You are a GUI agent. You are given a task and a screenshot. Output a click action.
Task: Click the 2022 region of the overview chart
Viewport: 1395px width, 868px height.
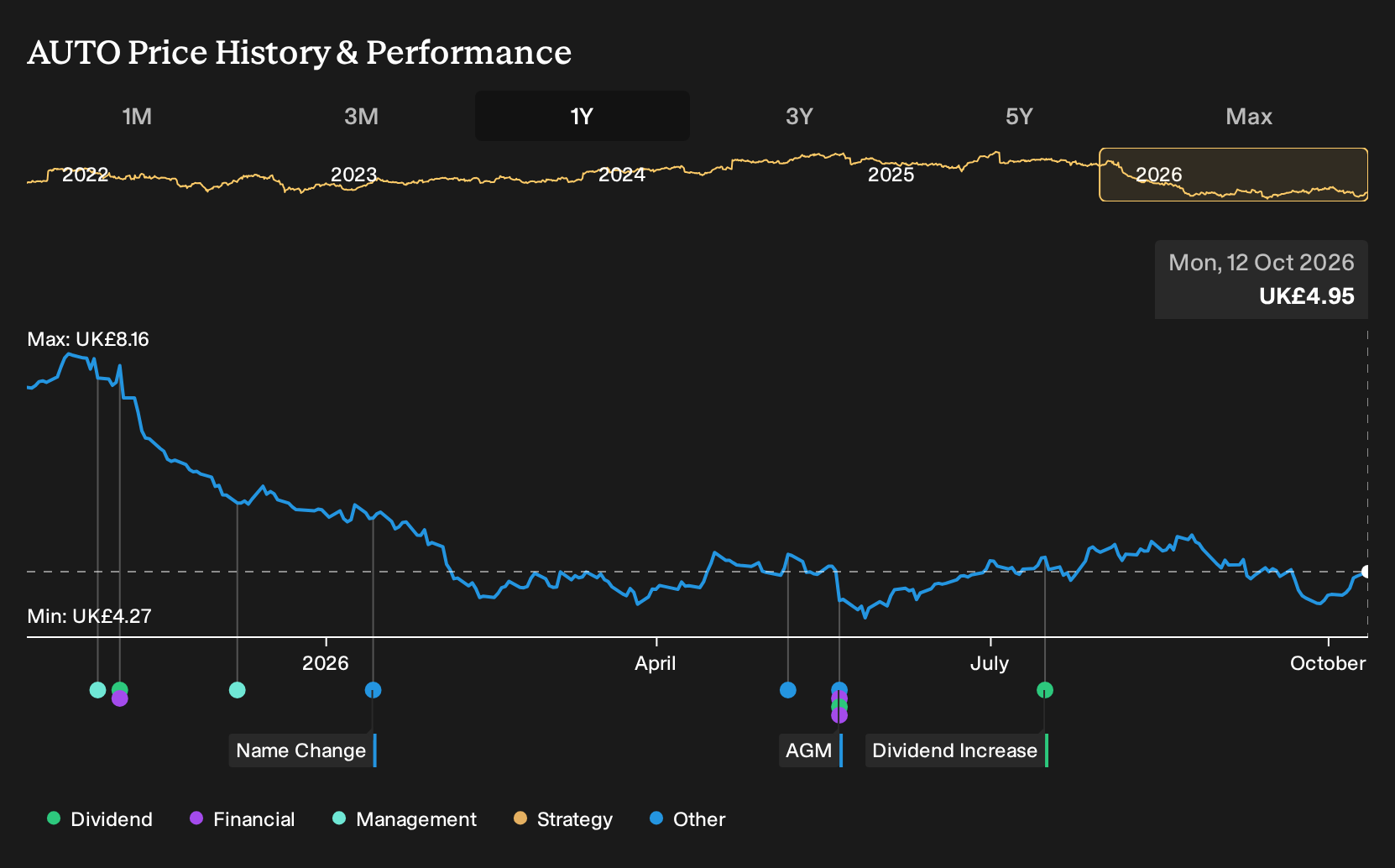coord(86,175)
